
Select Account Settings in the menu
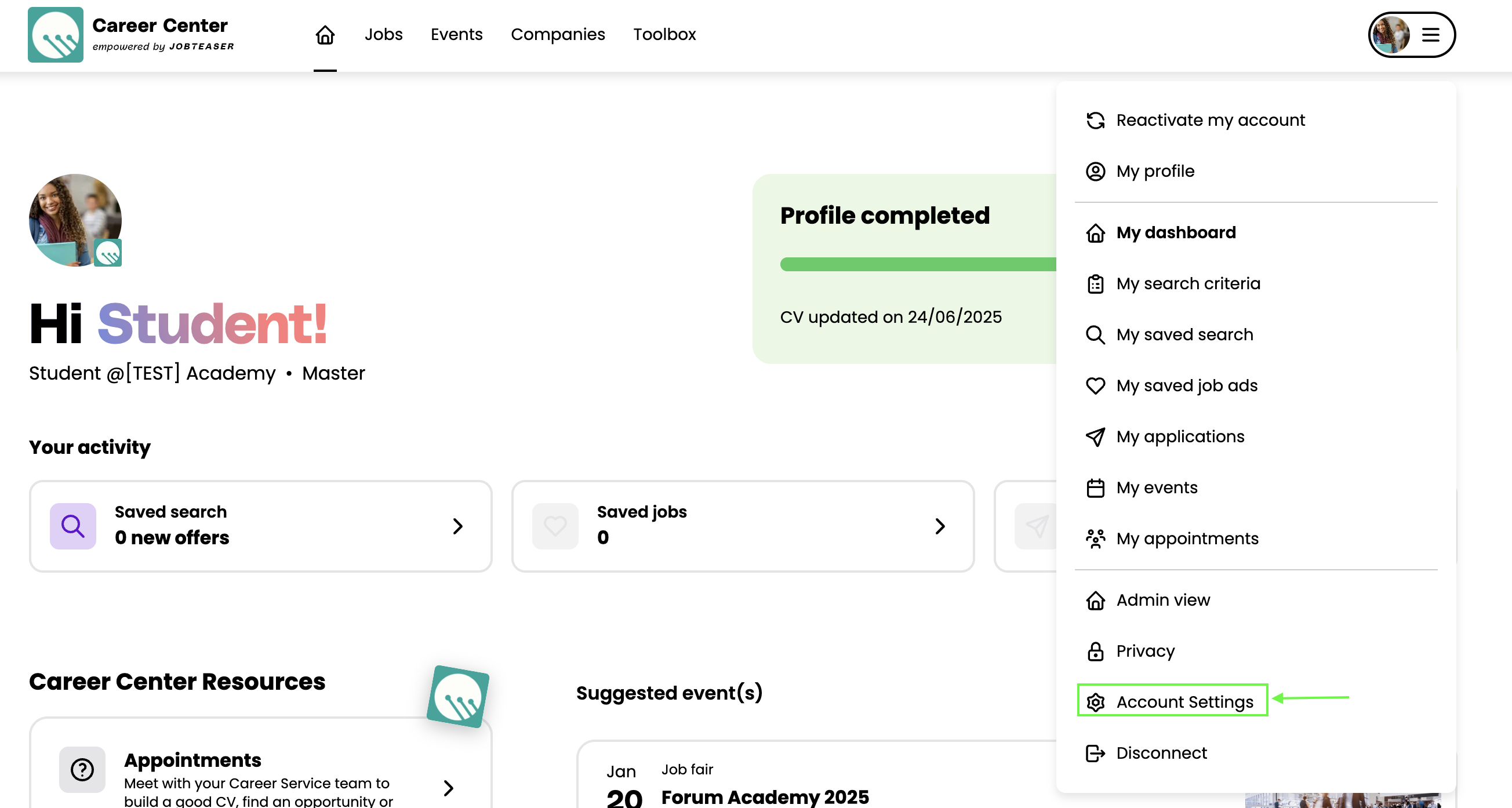[x=1184, y=702]
